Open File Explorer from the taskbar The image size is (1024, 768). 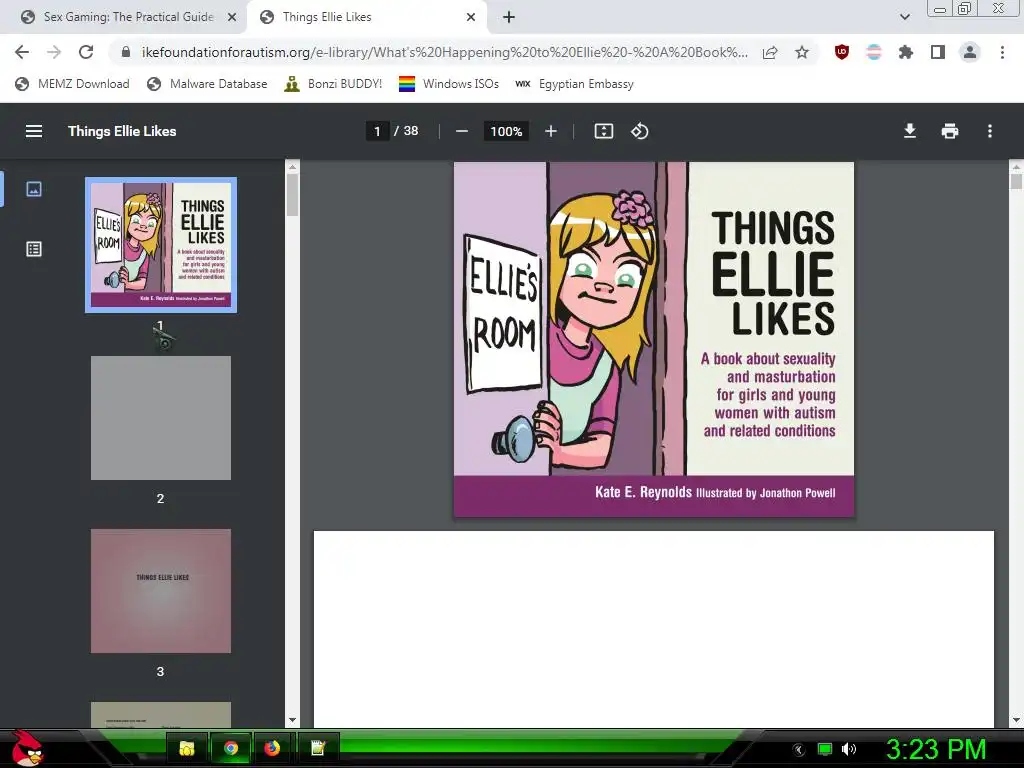click(187, 748)
